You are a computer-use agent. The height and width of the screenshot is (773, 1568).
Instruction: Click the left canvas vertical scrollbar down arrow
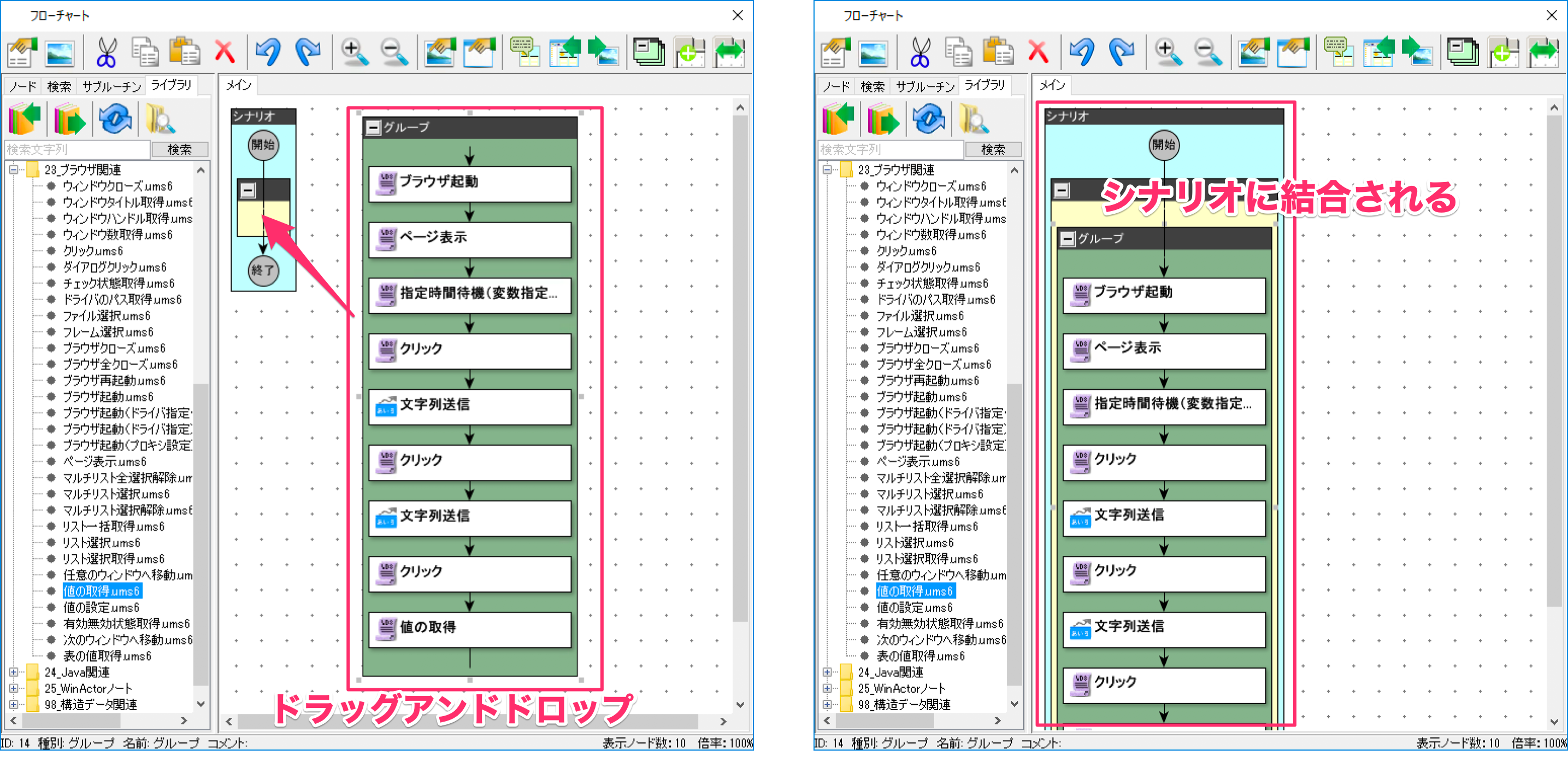[740, 705]
